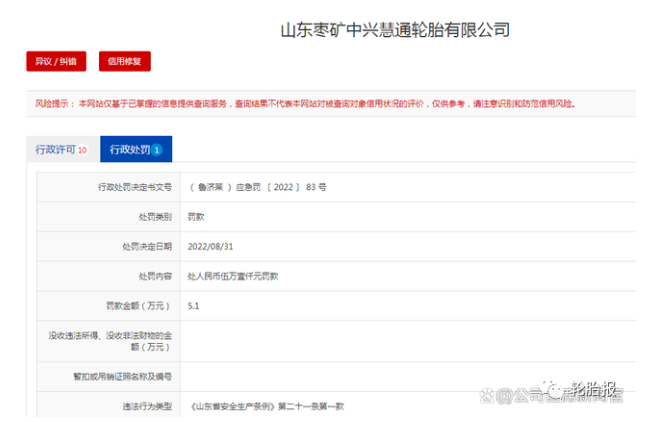Screen dimensions: 667x422
Task: Click the 异议/纠错 red button
Action: pyautogui.click(x=56, y=61)
